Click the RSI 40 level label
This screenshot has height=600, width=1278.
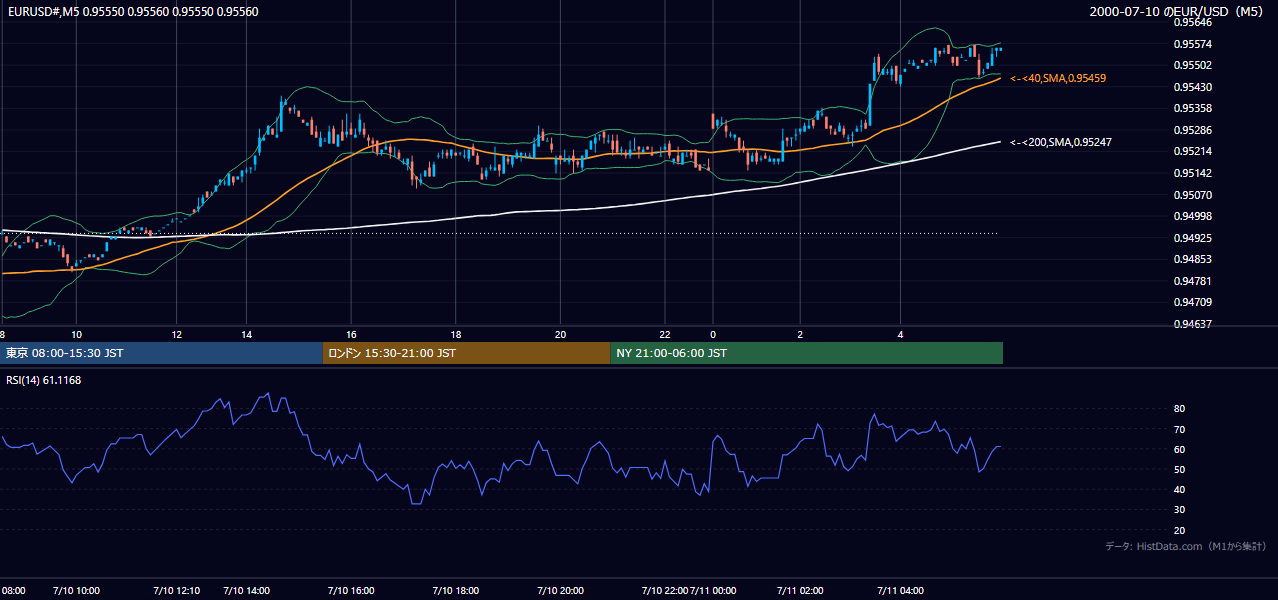coord(1180,489)
